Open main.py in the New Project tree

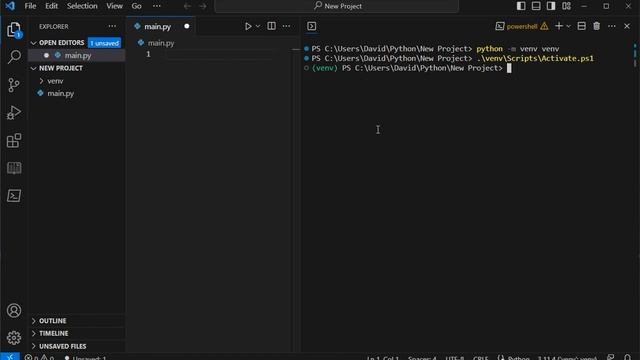tap(77, 93)
